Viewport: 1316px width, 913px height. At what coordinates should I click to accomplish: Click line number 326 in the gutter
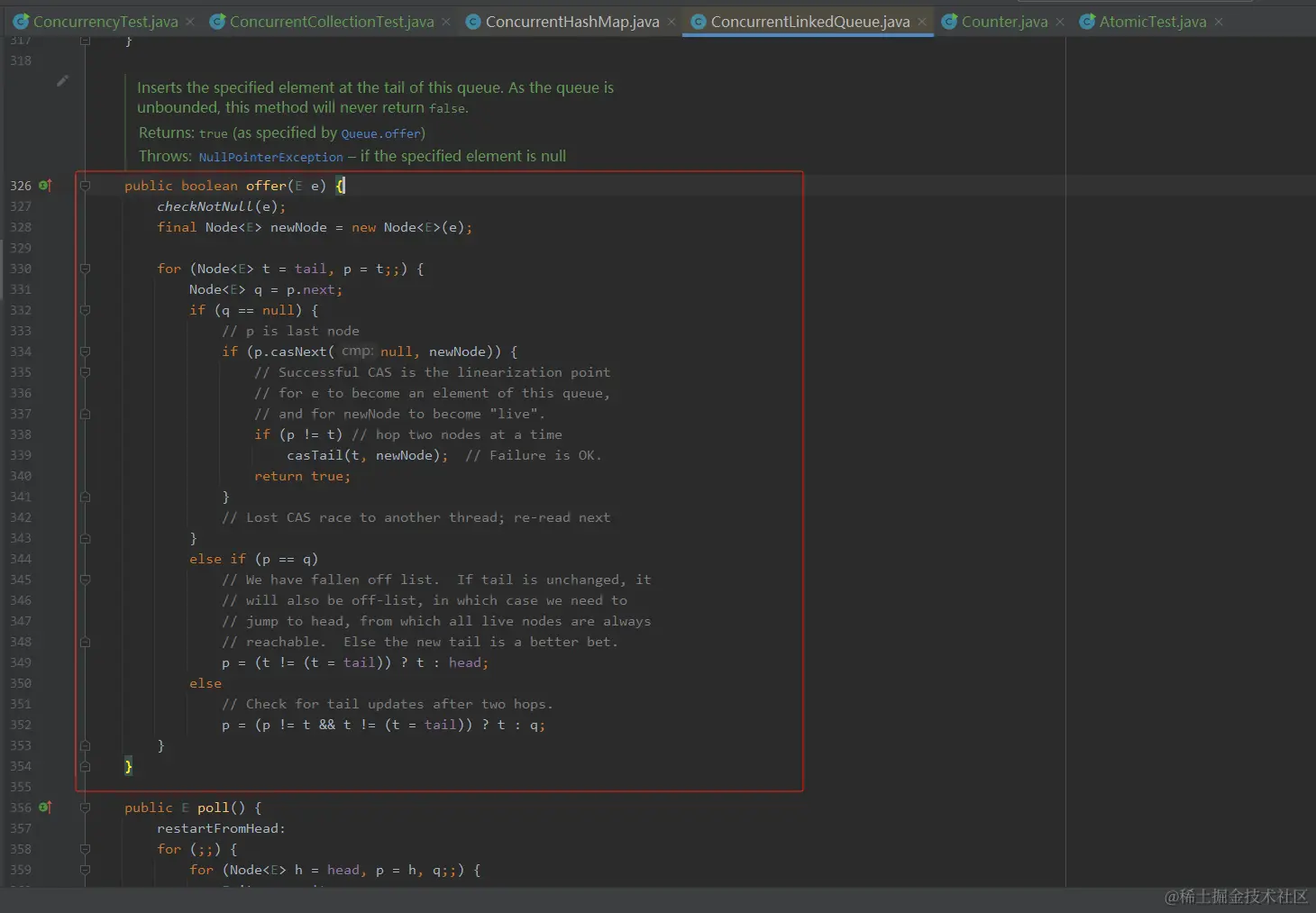click(x=21, y=186)
